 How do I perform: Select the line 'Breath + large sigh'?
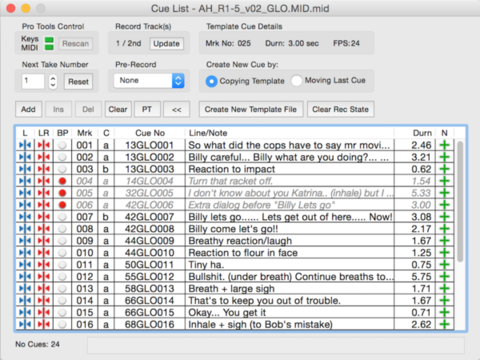(231, 289)
